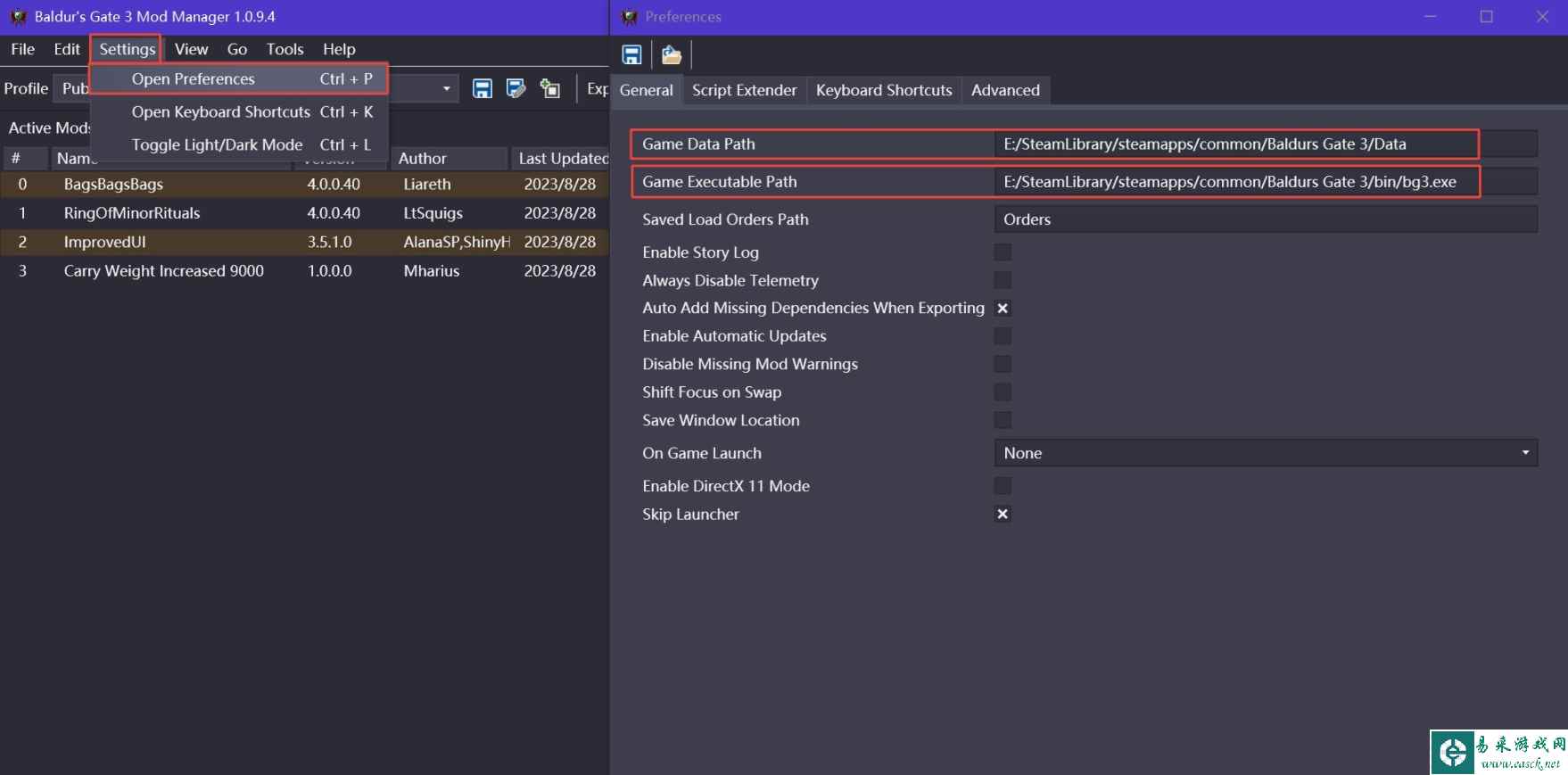Click Saved Load Orders Path field
1568x775 pixels.
[x=1266, y=219]
